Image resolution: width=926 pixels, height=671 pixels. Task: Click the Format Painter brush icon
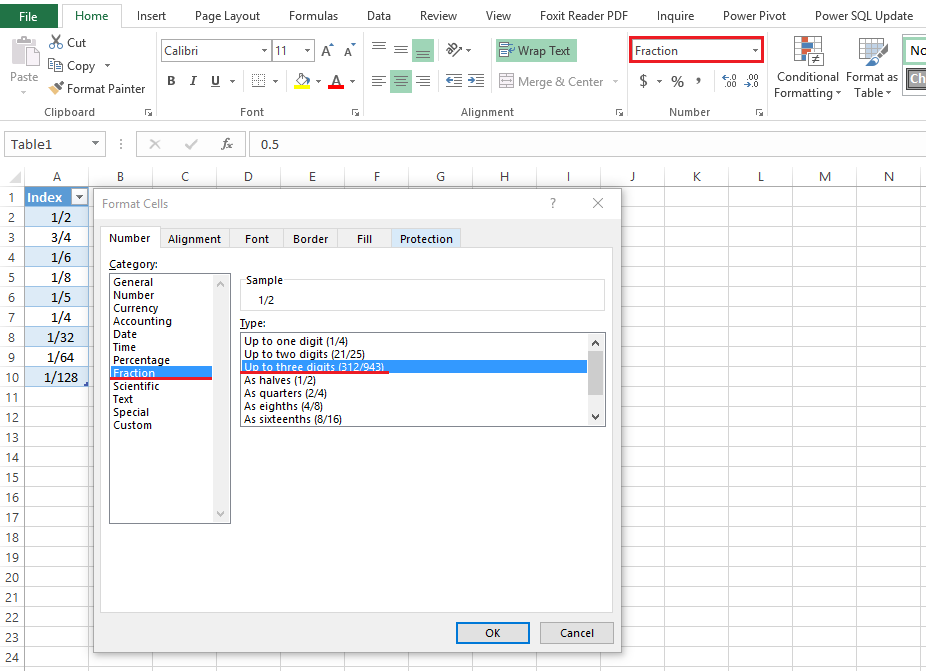tap(56, 89)
